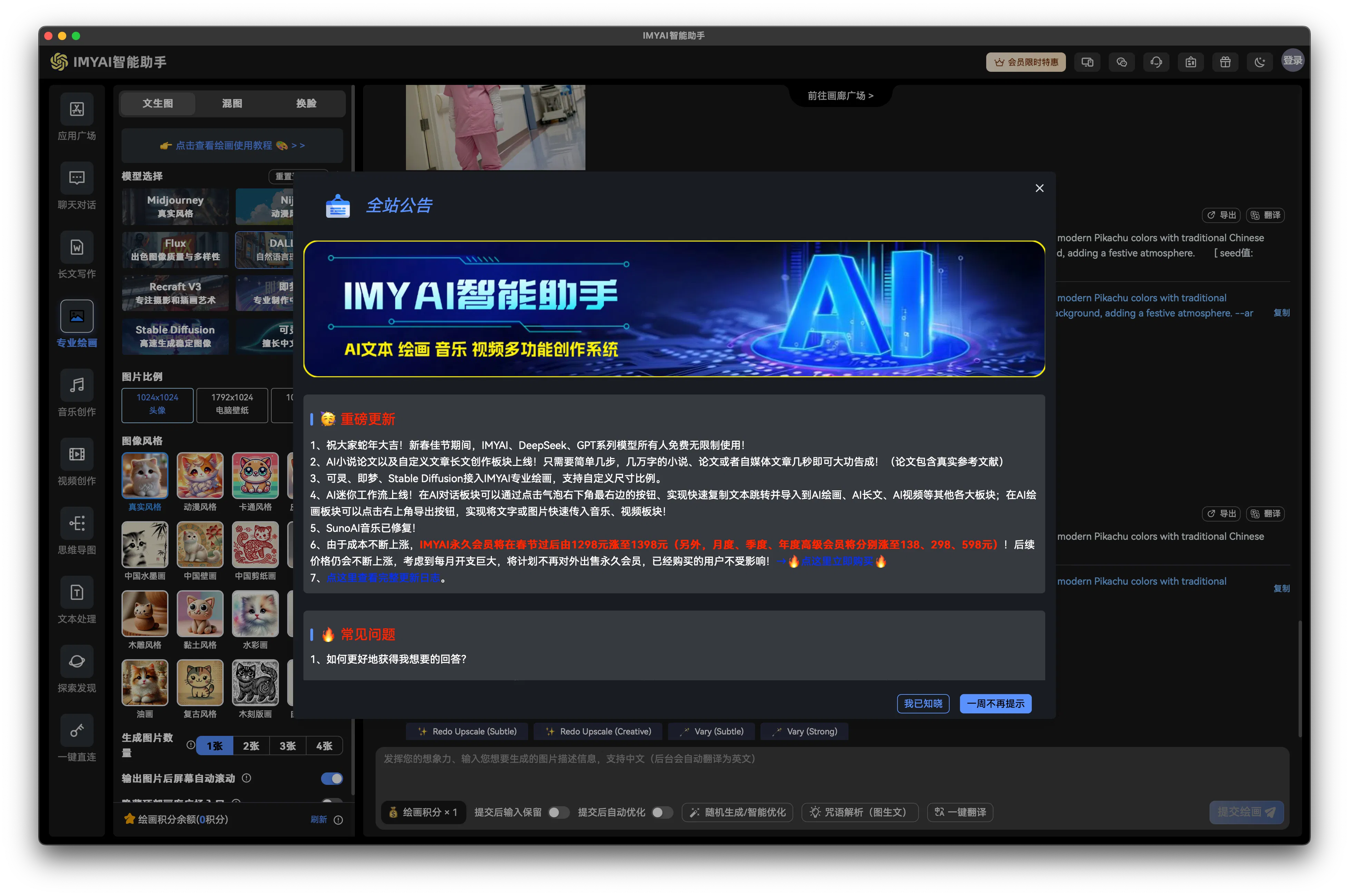The width and height of the screenshot is (1349, 896).
Task: Click Vary (Strong) button
Action: click(804, 731)
